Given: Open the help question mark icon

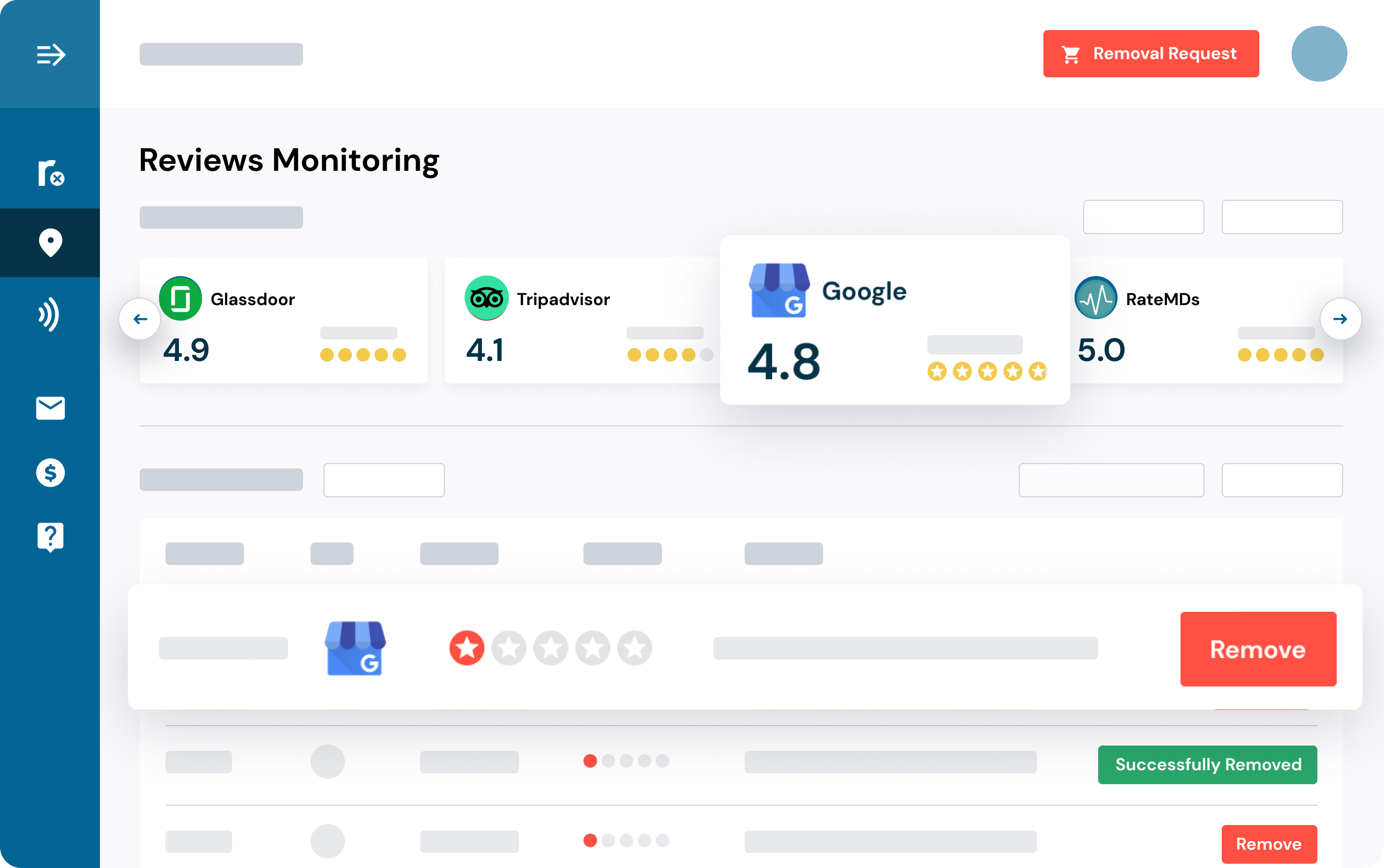Looking at the screenshot, I should [50, 536].
